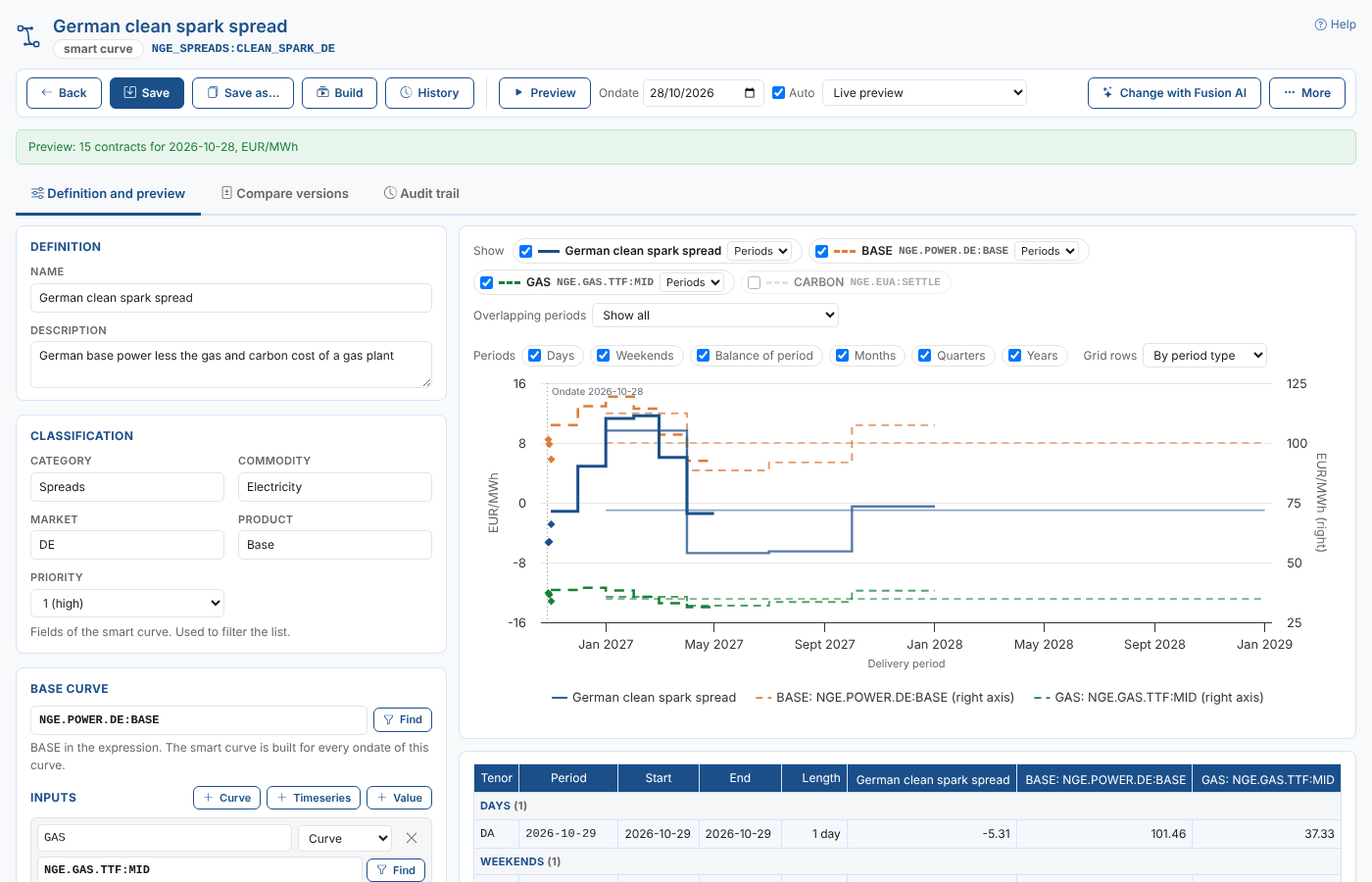Toggle German clean spark spread series checkbox
This screenshot has width=1372, height=882.
525,251
